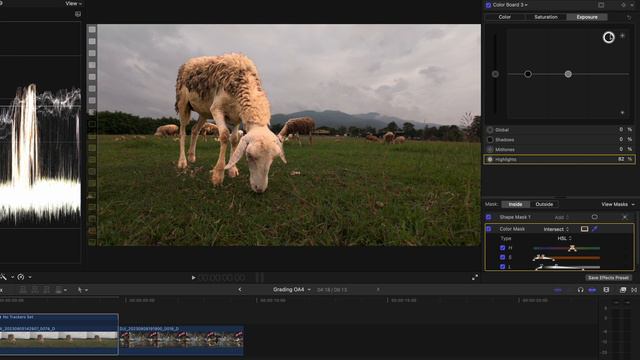
Task: Click the viewer timecode display
Action: [x=222, y=278]
